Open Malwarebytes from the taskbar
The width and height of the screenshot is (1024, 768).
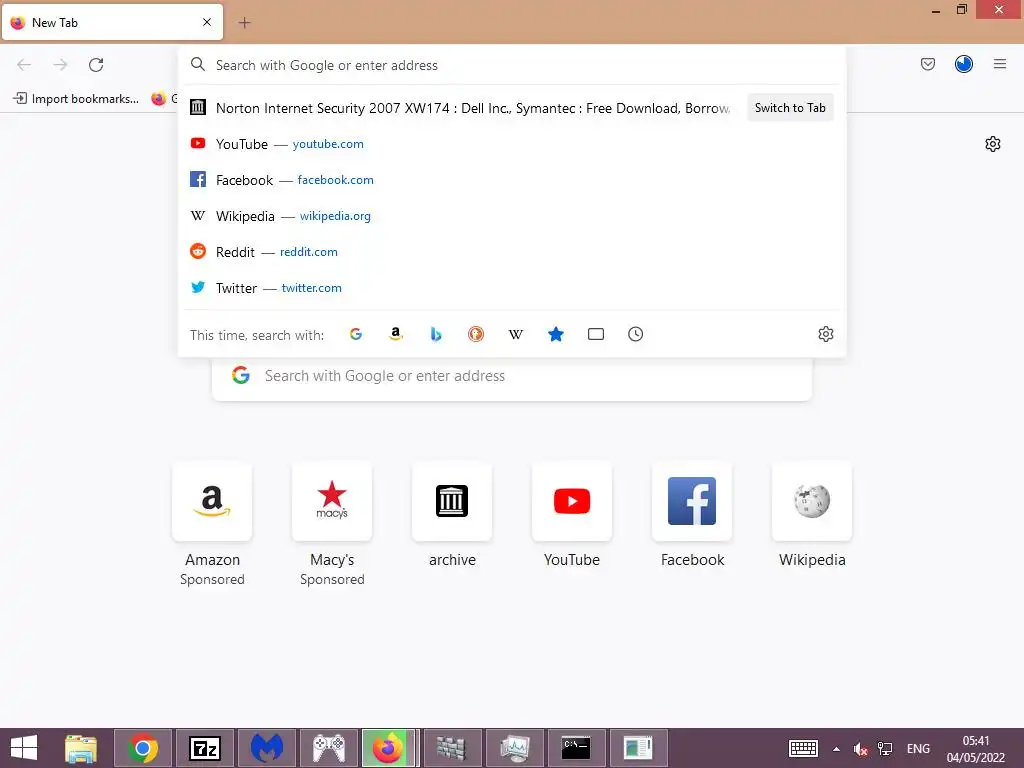point(266,748)
